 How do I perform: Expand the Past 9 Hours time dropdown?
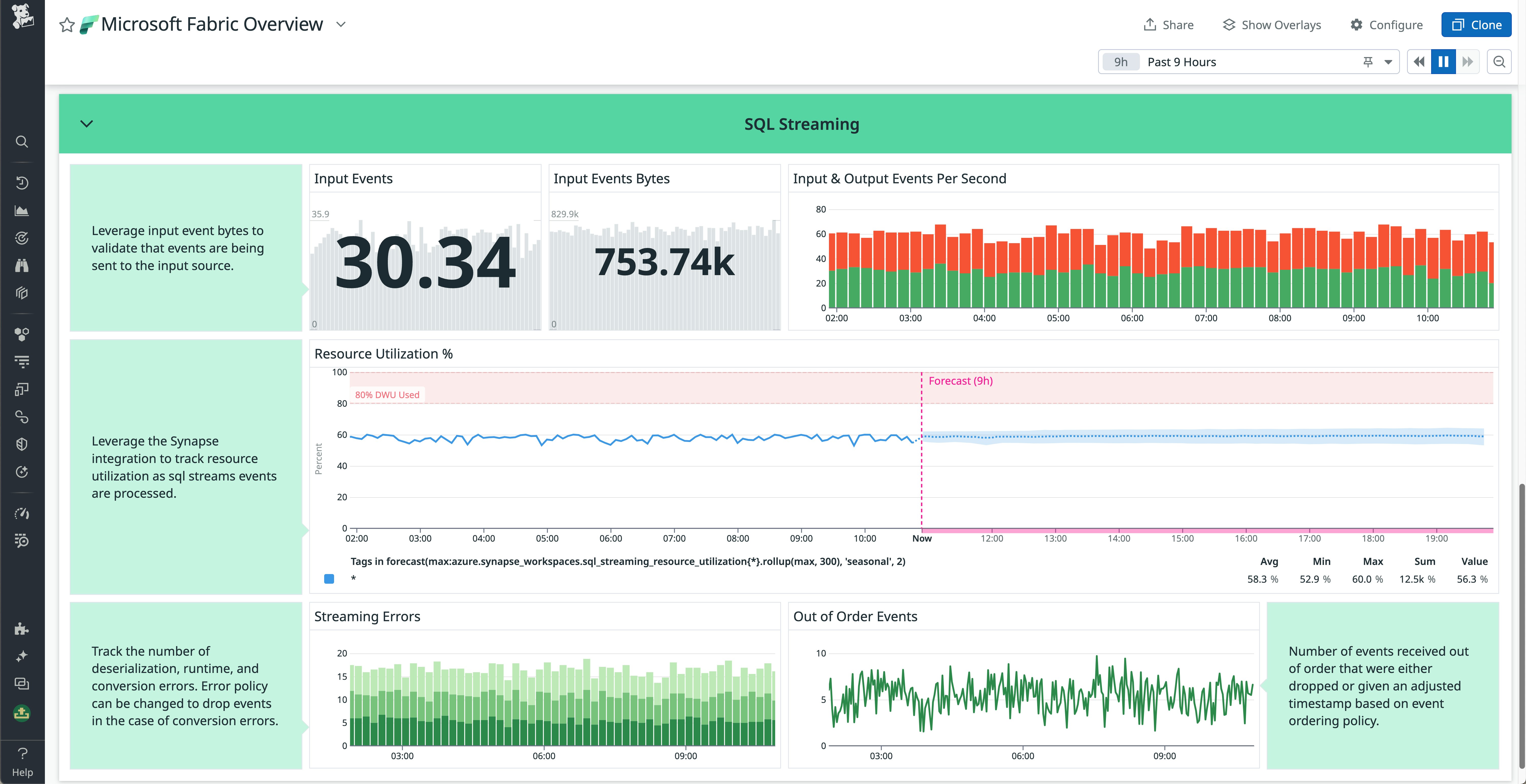click(x=1388, y=62)
